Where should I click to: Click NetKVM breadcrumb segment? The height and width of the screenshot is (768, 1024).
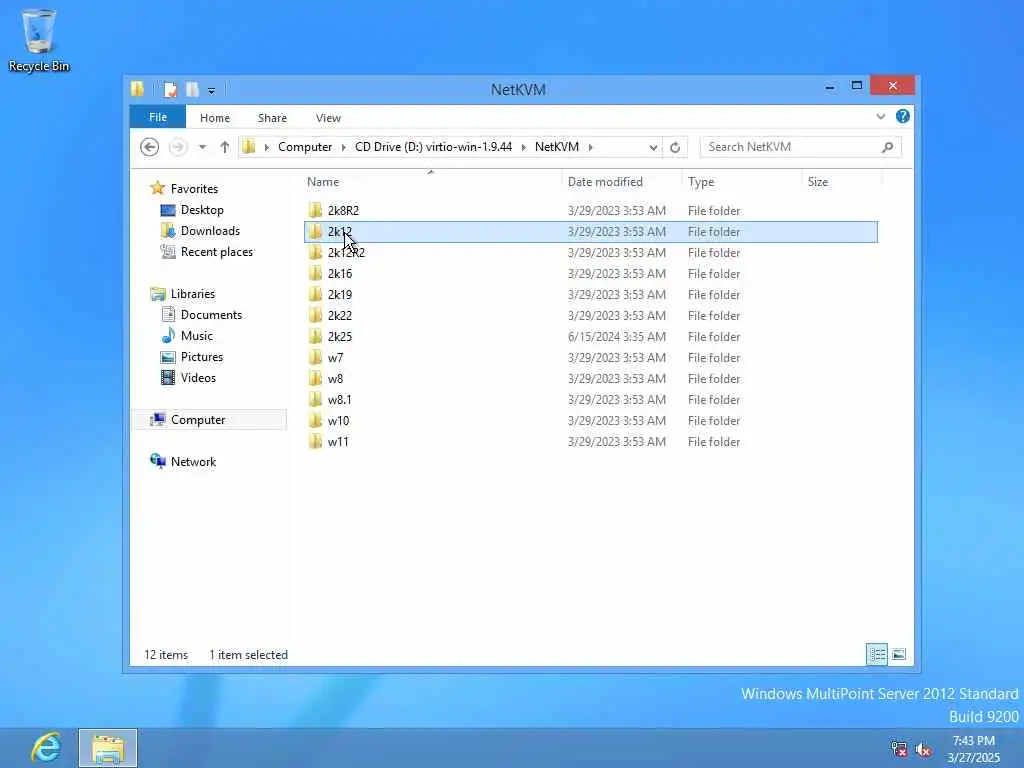coord(557,147)
